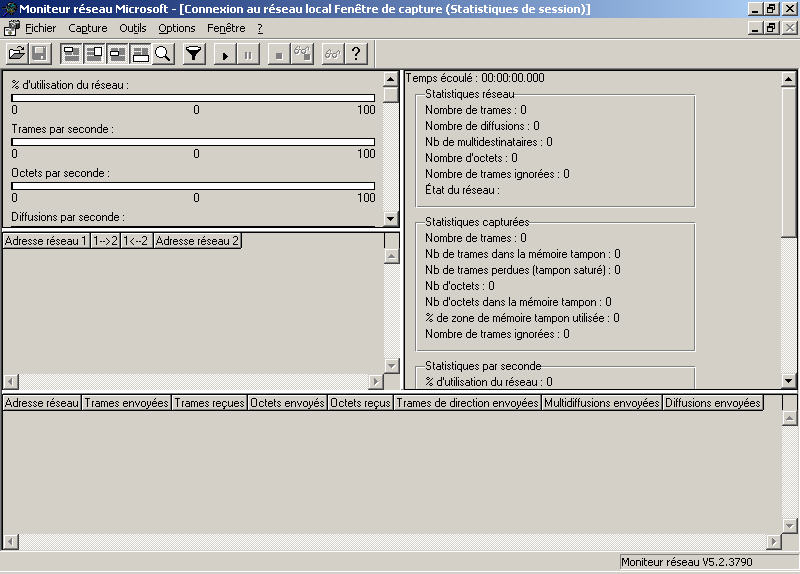The image size is (800, 574).
Task: Open the Fichier menu
Action: click(40, 28)
